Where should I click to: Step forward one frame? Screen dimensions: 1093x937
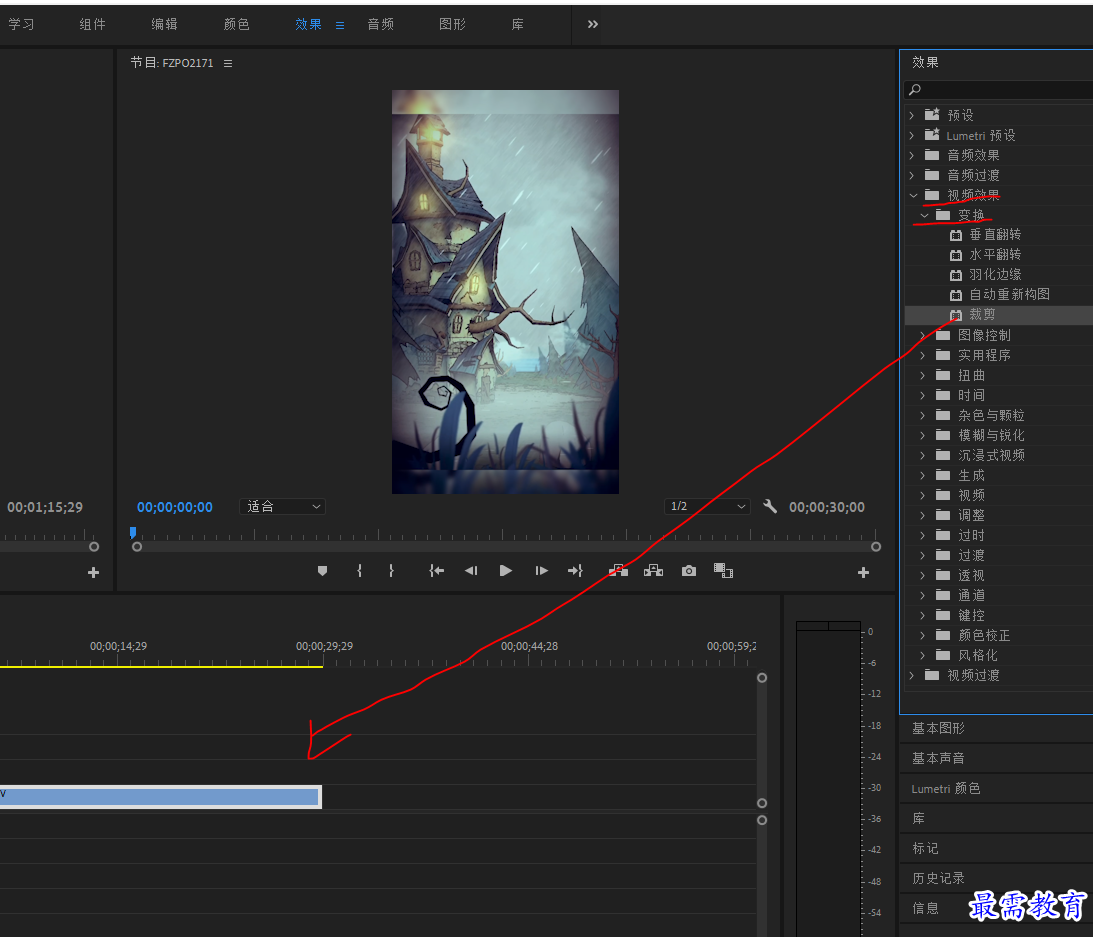tap(542, 571)
